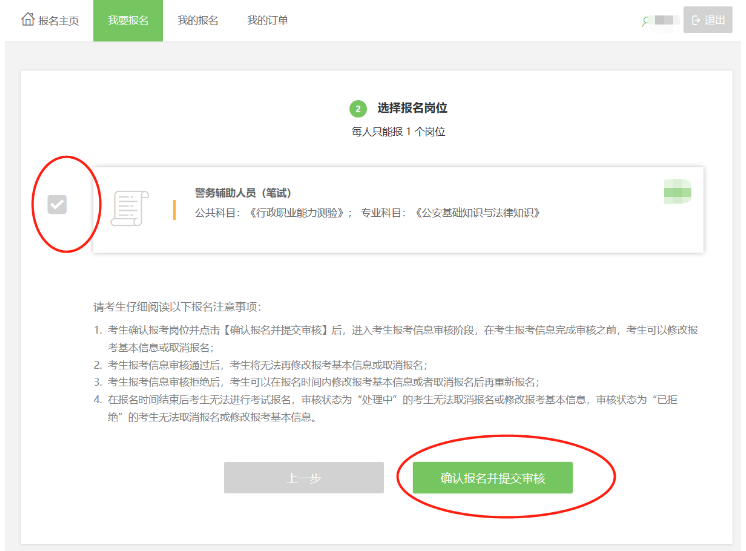The image size is (746, 551).
Task: Switch to the 我的报名 tab
Action: 198,20
